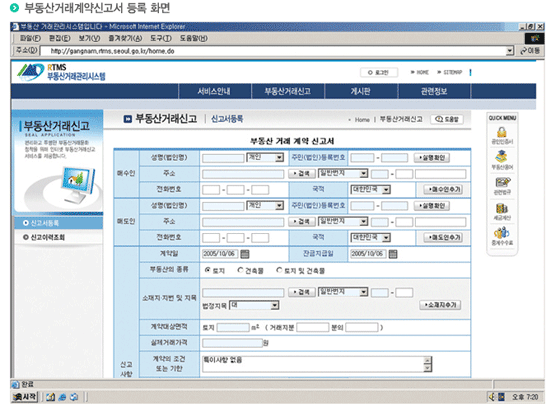Open the 도움말(H) menu
Screen dimensions: 560x407
click(193, 38)
